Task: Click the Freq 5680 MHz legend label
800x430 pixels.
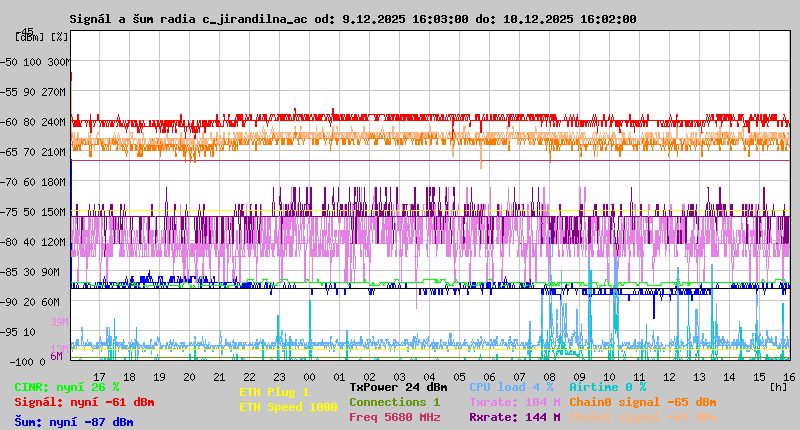Action: [x=394, y=417]
